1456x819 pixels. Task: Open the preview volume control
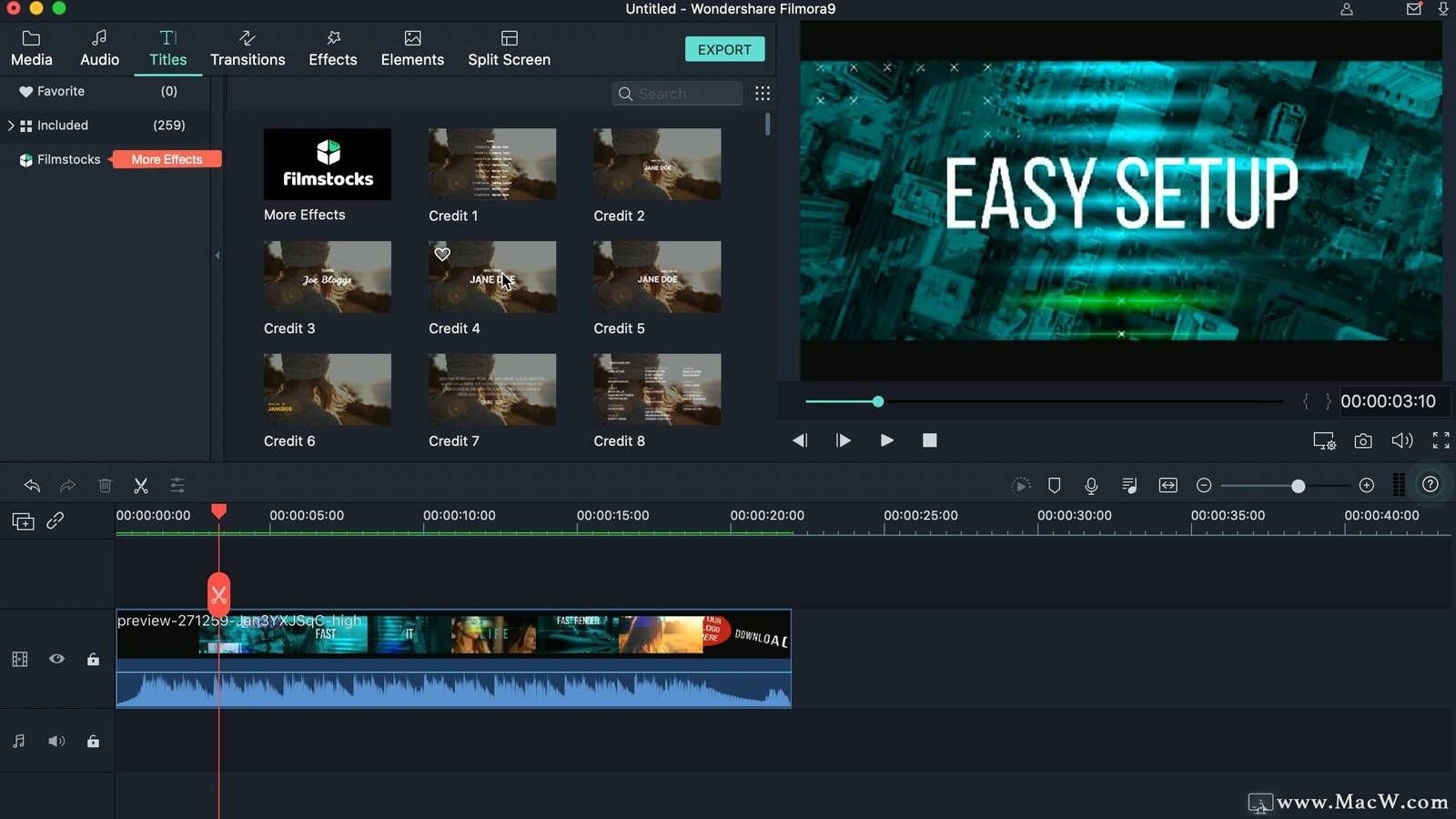point(1402,440)
